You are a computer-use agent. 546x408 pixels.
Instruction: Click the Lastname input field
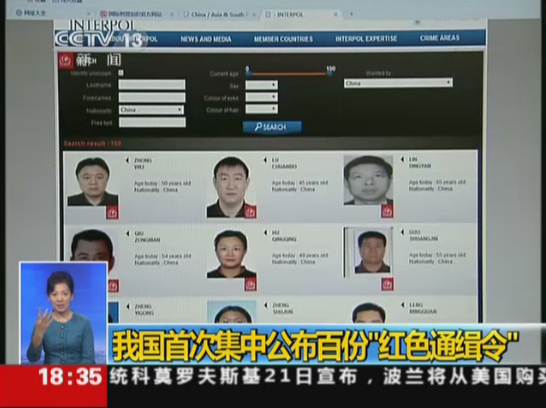coord(152,85)
